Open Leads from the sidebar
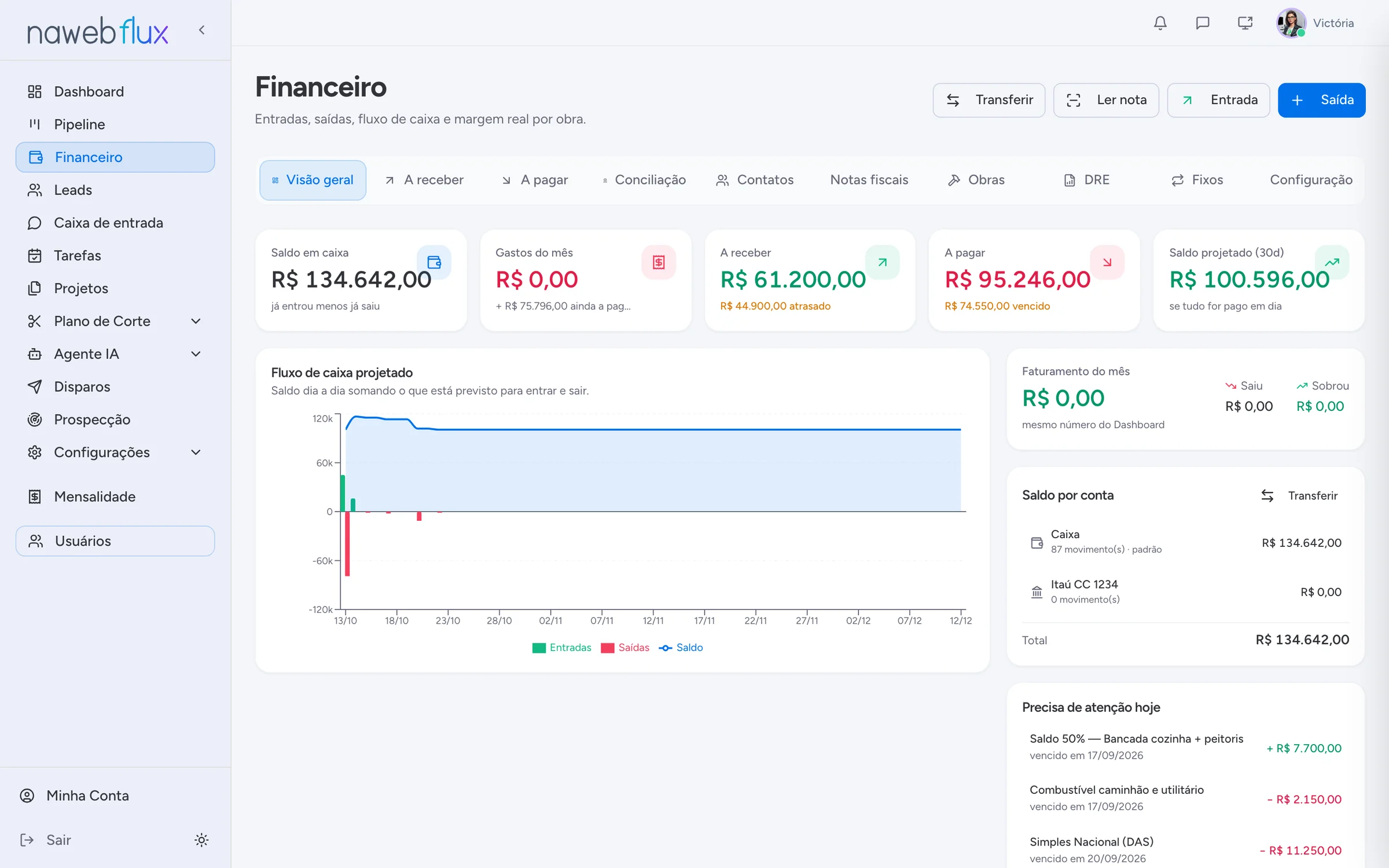This screenshot has width=1389, height=868. [115, 190]
